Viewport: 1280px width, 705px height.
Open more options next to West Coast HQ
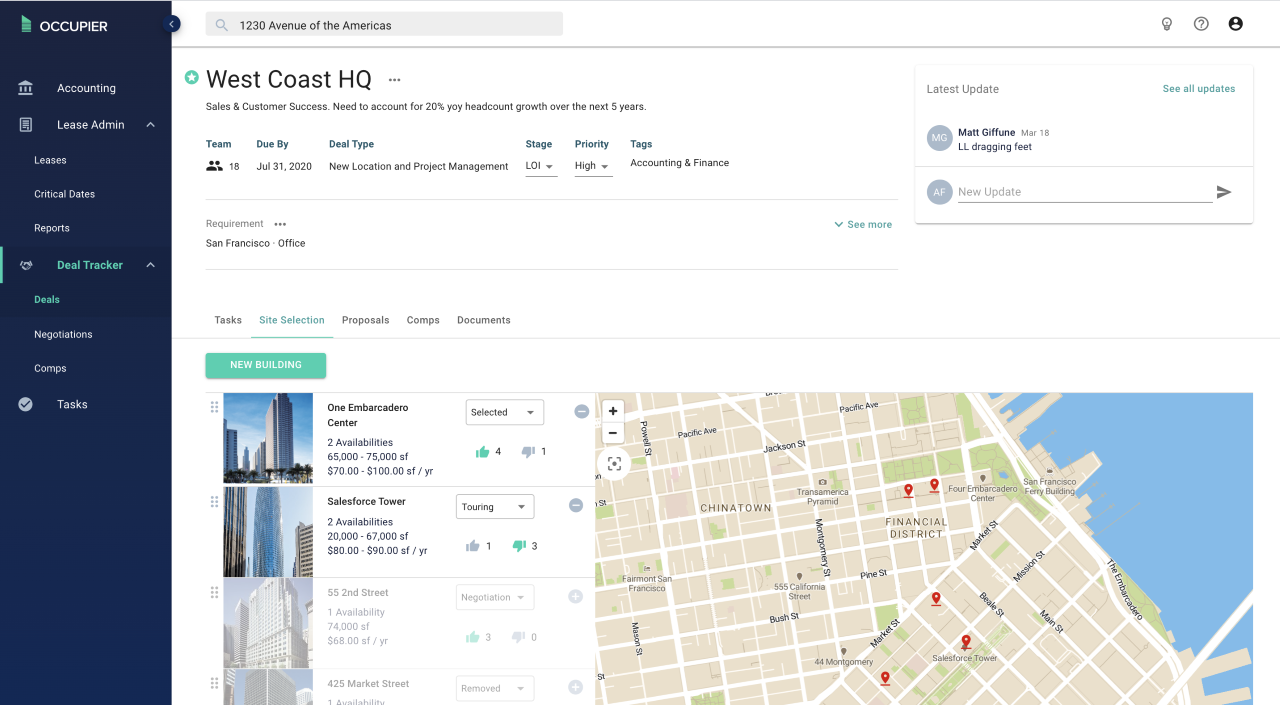pyautogui.click(x=395, y=80)
